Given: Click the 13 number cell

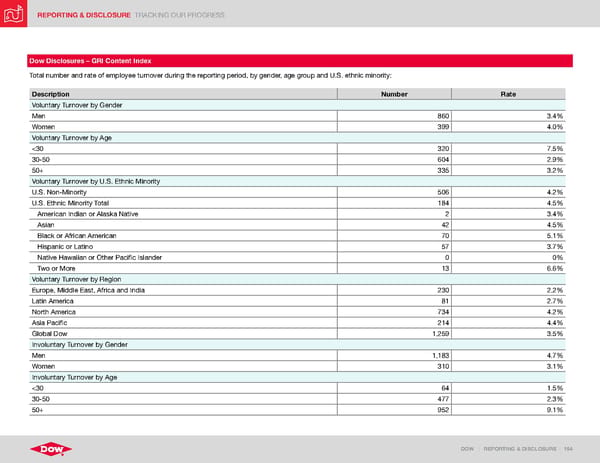Looking at the screenshot, I should 395,269.
